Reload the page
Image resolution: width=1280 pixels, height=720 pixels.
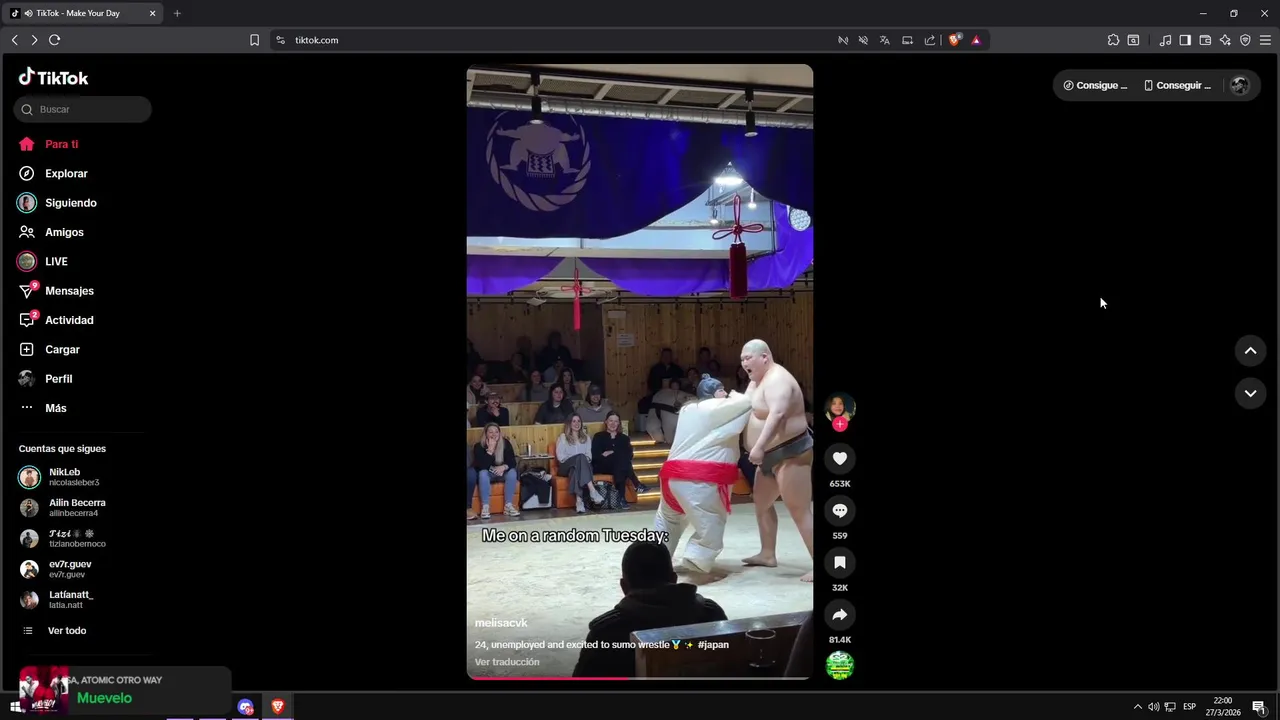coord(54,40)
